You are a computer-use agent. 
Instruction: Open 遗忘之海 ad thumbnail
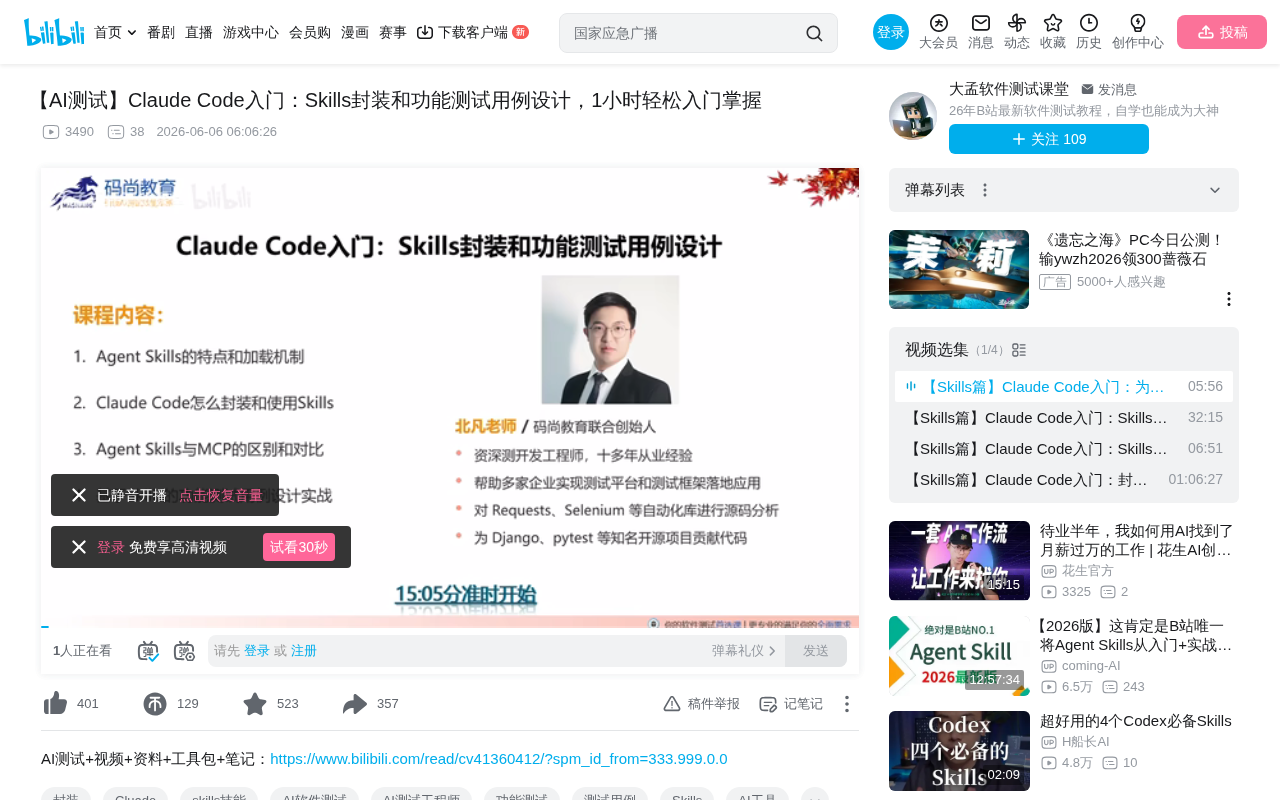click(x=959, y=269)
